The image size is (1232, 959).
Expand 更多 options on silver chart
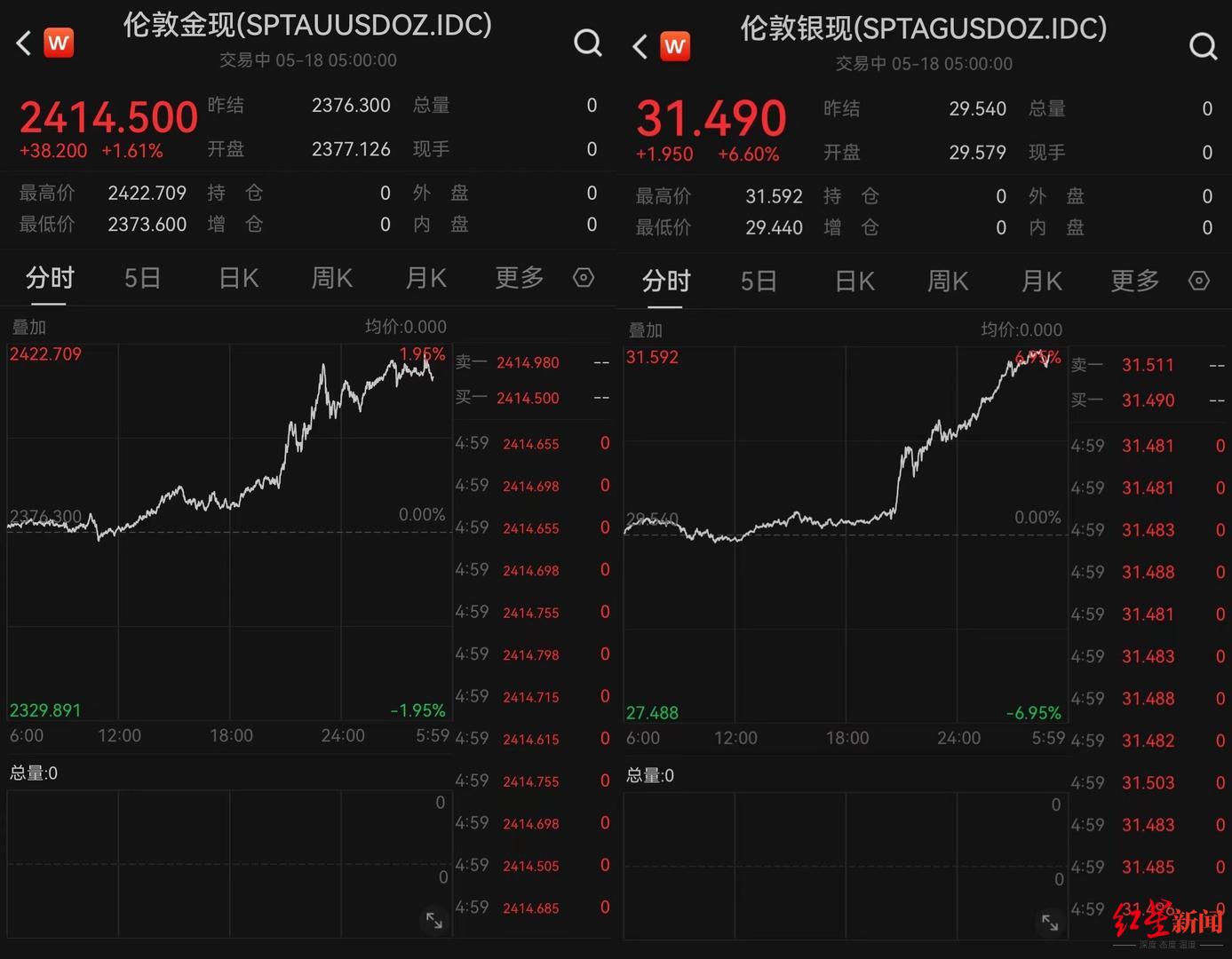1135,282
